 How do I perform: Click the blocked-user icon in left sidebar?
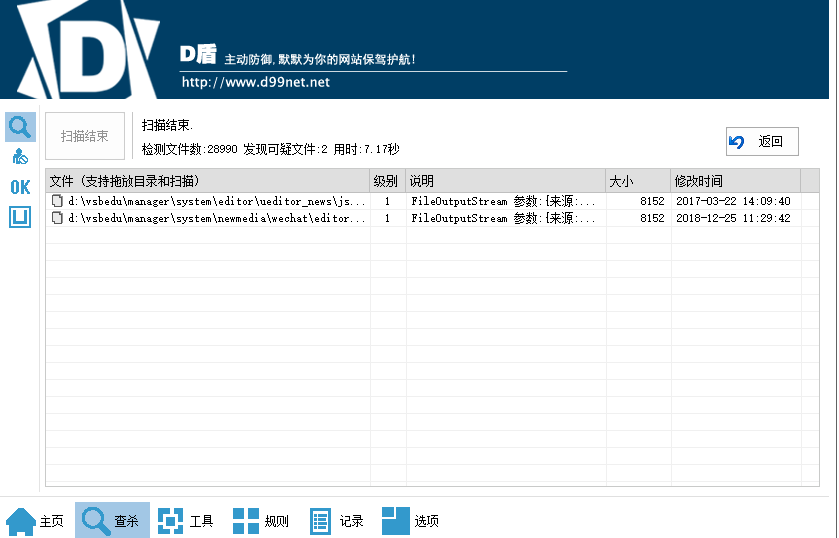point(20,157)
